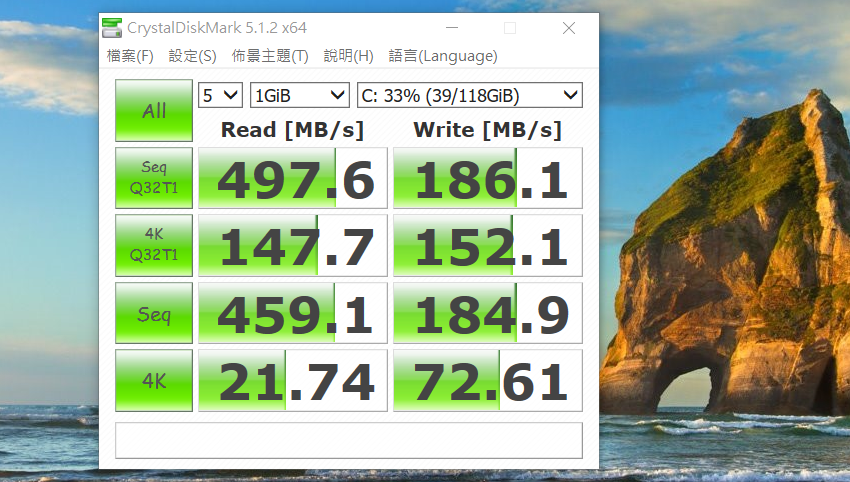The image size is (850, 482).
Task: Click the empty comment field at bottom
Action: tap(349, 441)
